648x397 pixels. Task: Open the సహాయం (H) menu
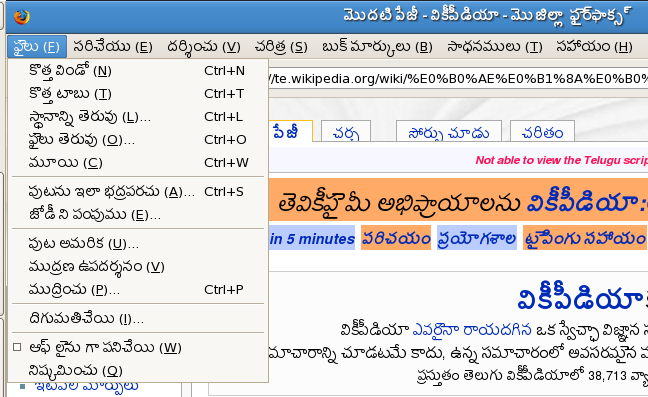(594, 47)
